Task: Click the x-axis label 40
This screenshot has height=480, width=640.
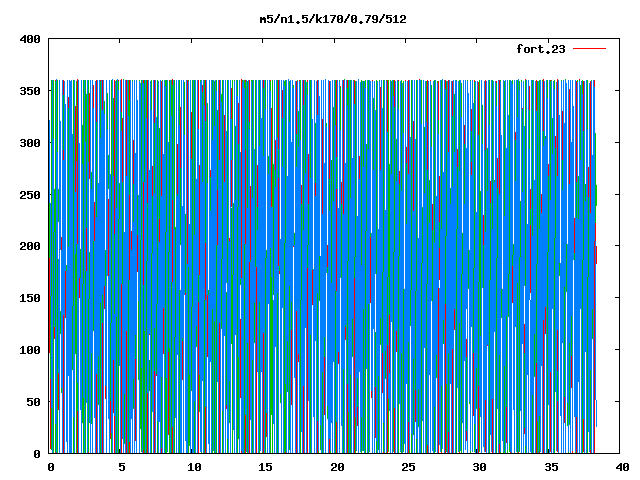Action: tap(622, 467)
